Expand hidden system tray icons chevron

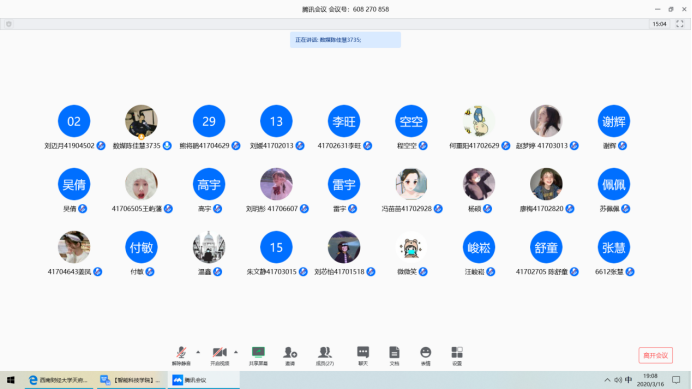[607, 380]
